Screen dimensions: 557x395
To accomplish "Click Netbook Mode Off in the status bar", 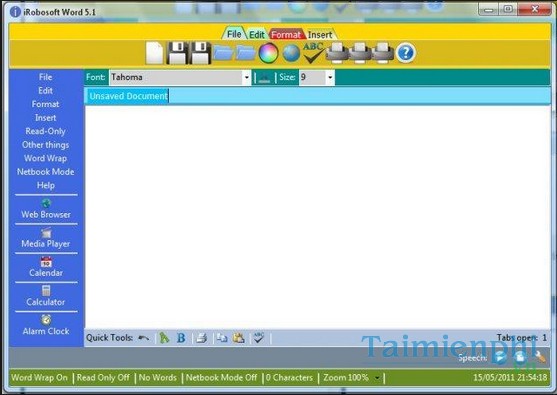I will pos(221,378).
